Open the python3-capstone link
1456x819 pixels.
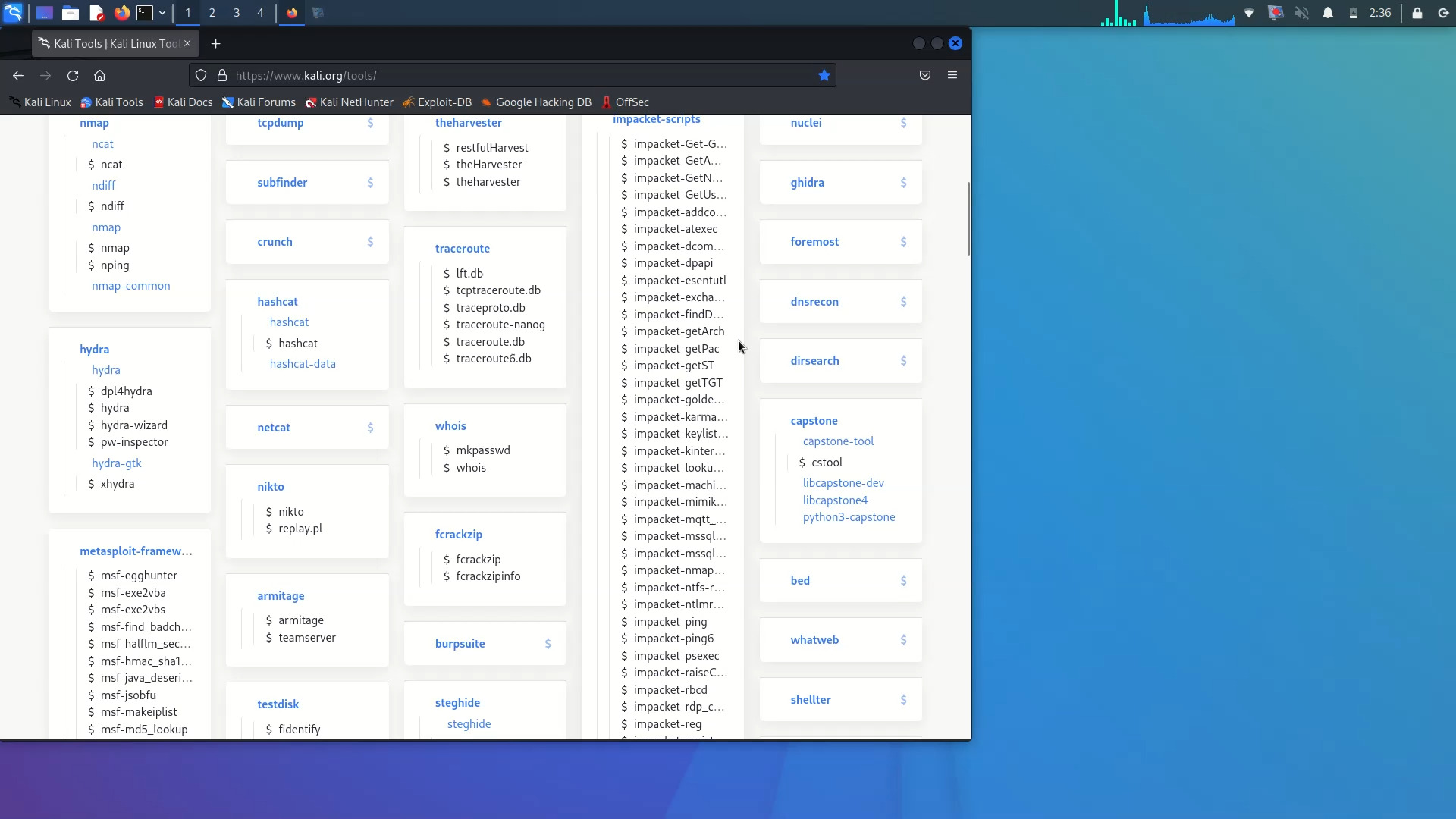[849, 517]
